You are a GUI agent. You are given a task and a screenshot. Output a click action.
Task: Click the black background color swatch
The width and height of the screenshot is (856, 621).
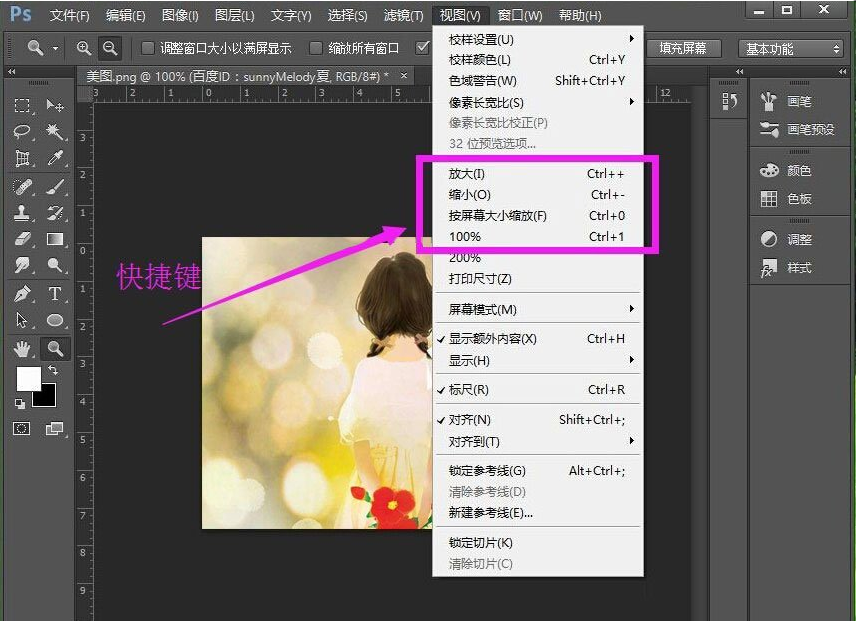point(47,397)
